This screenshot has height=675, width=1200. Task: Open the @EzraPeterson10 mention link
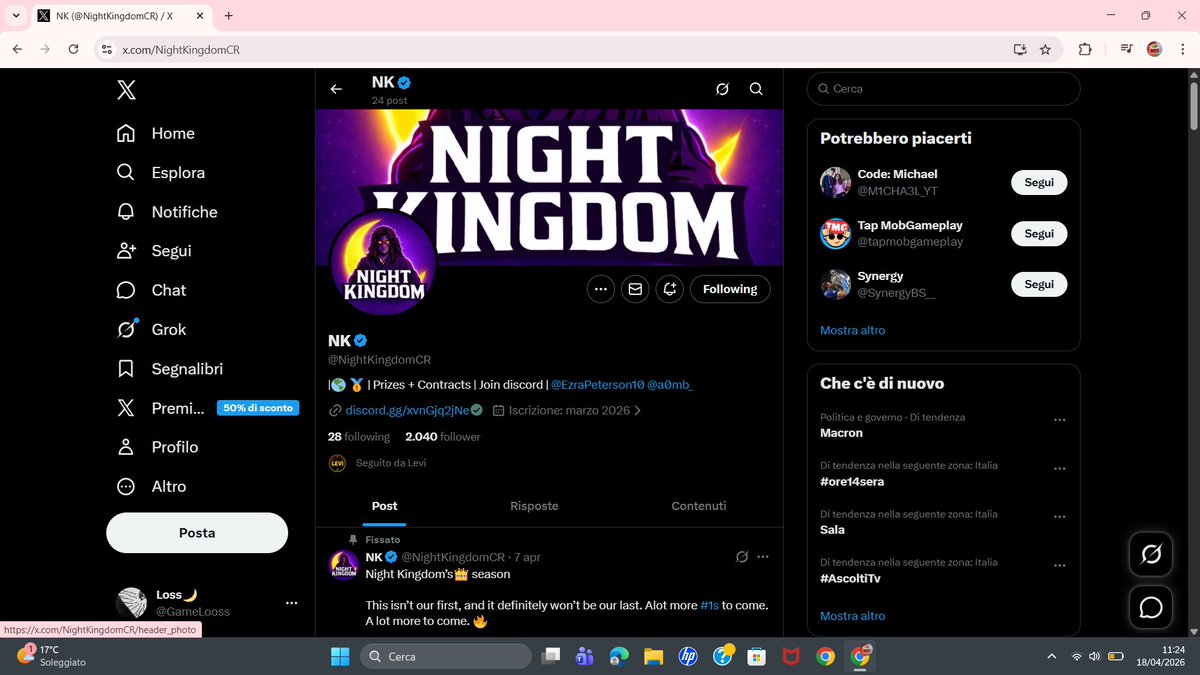click(x=597, y=384)
